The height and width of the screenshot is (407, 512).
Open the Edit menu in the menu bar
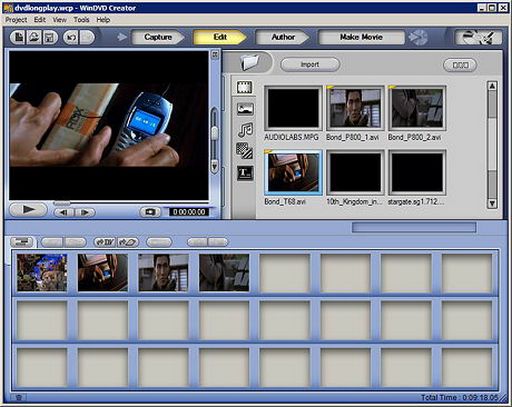click(x=40, y=20)
